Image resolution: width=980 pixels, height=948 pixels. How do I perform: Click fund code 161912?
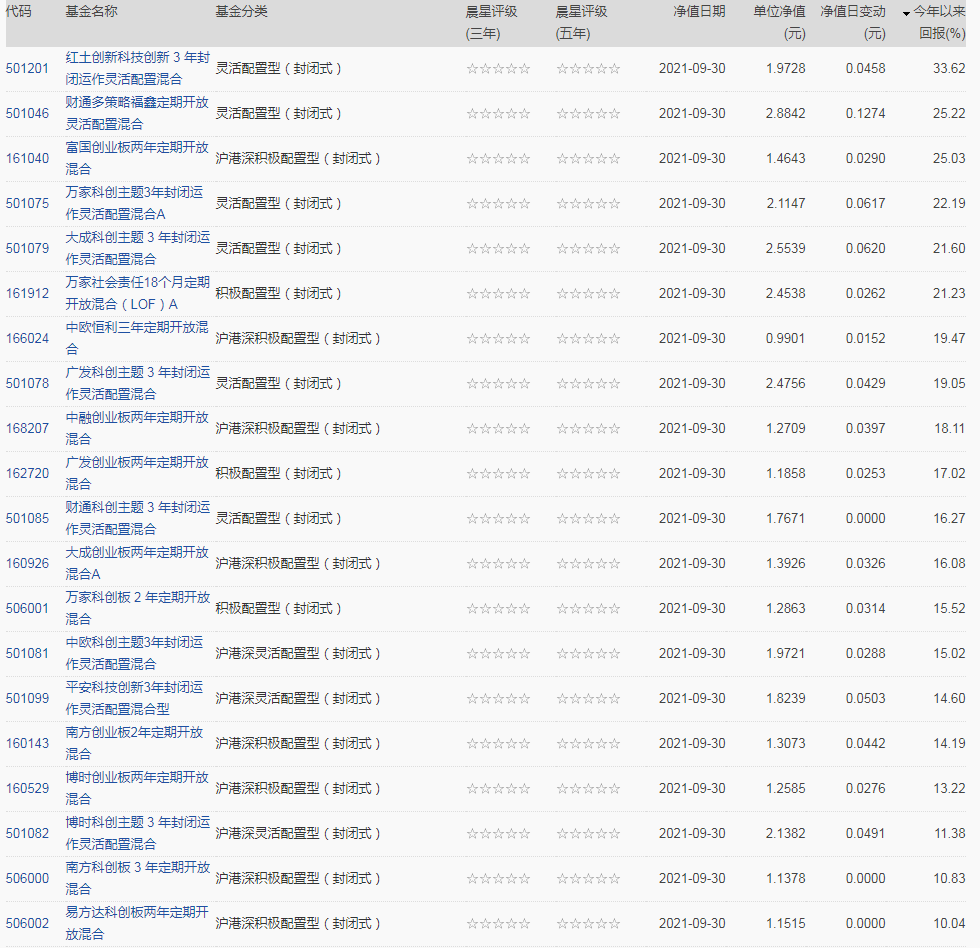tap(27, 294)
